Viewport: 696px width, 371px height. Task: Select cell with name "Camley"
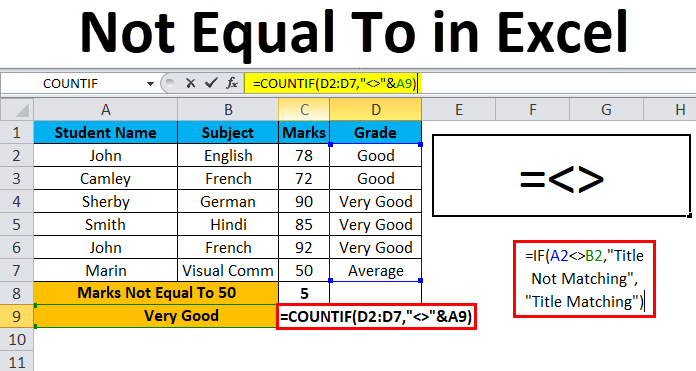pos(106,178)
